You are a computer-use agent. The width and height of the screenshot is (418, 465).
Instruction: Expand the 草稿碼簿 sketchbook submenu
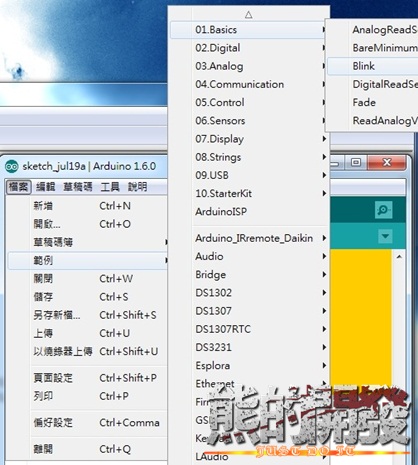pyautogui.click(x=87, y=242)
